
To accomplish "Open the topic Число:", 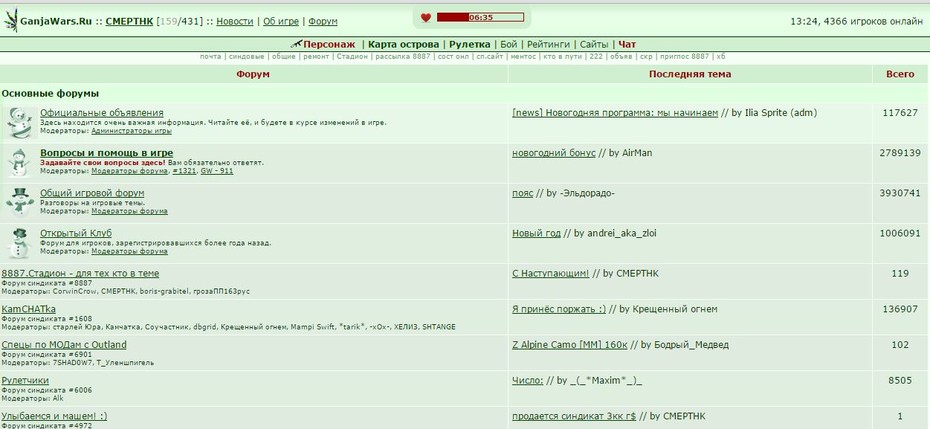I will tap(527, 380).
